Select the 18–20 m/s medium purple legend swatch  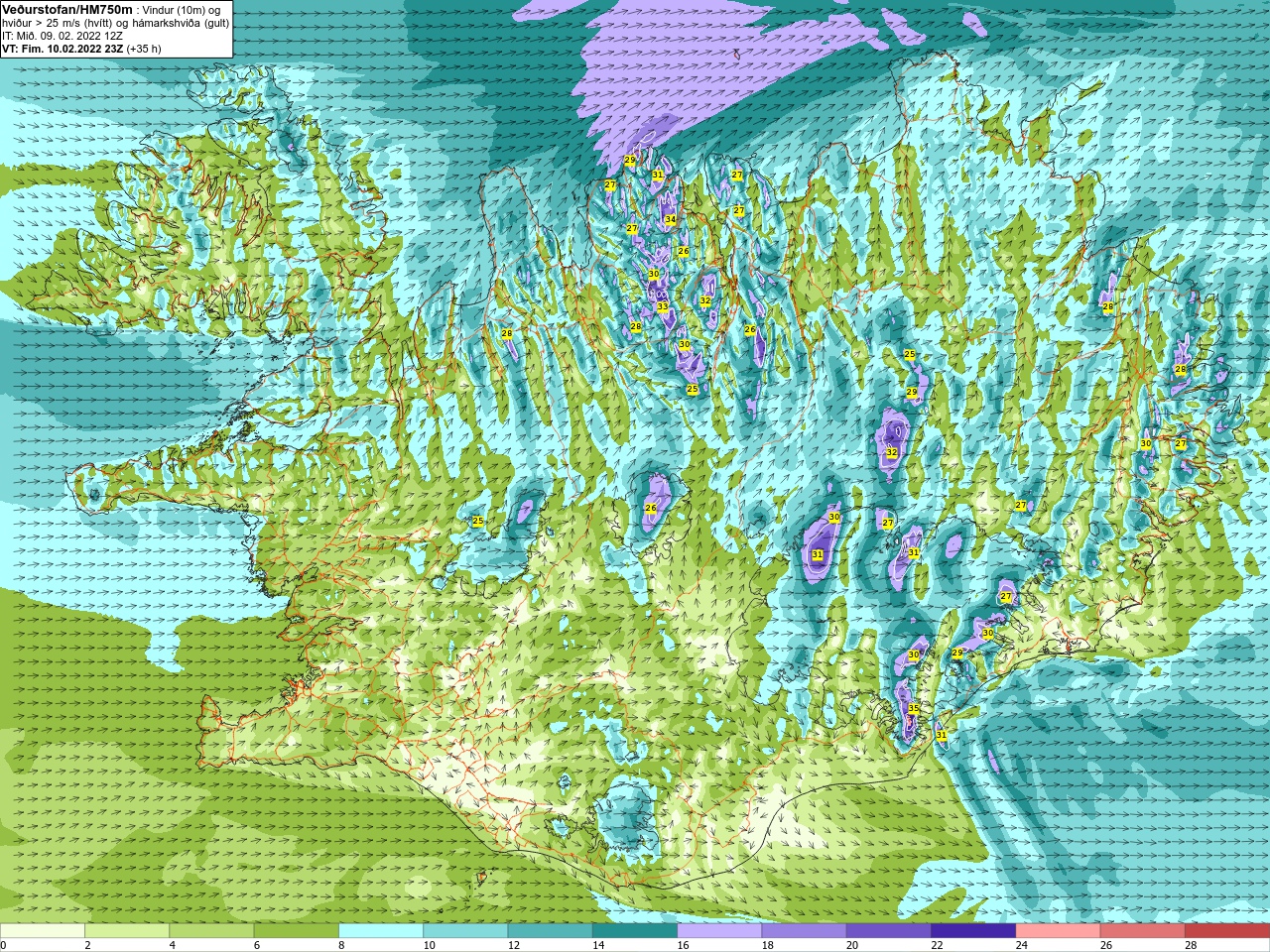click(x=805, y=931)
